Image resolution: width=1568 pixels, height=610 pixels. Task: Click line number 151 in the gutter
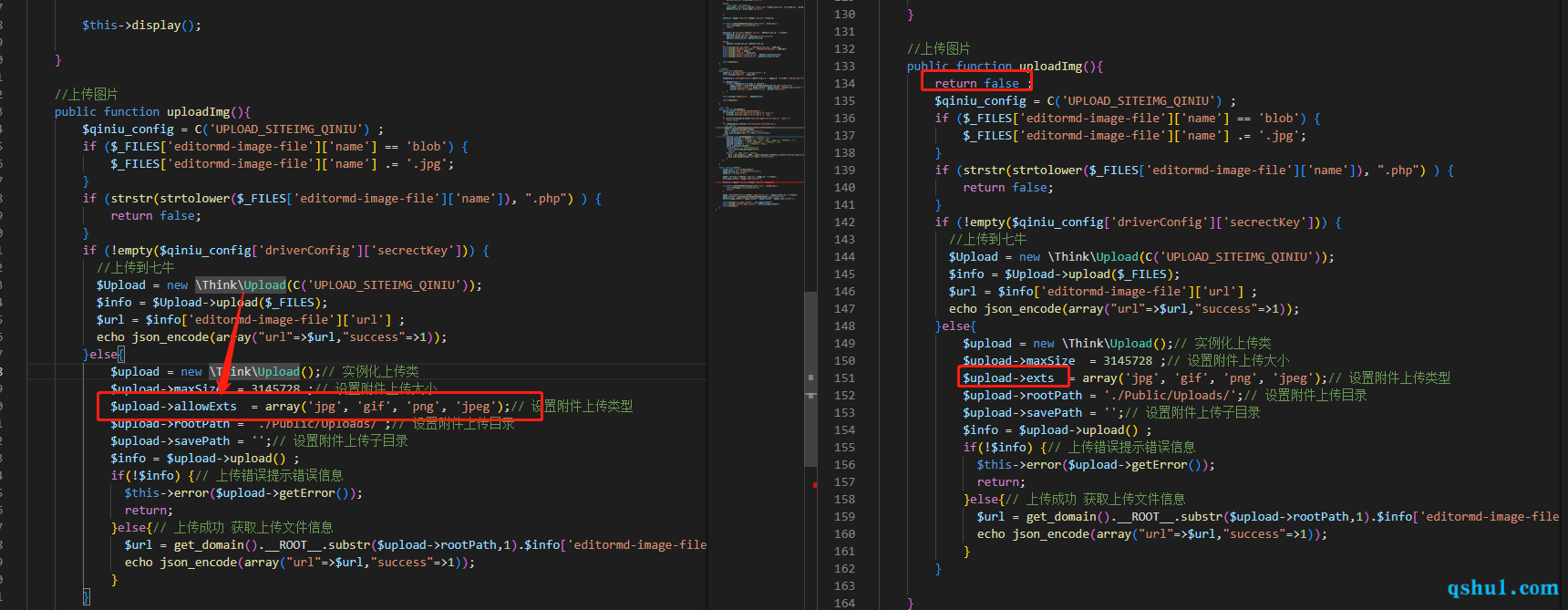click(x=844, y=377)
